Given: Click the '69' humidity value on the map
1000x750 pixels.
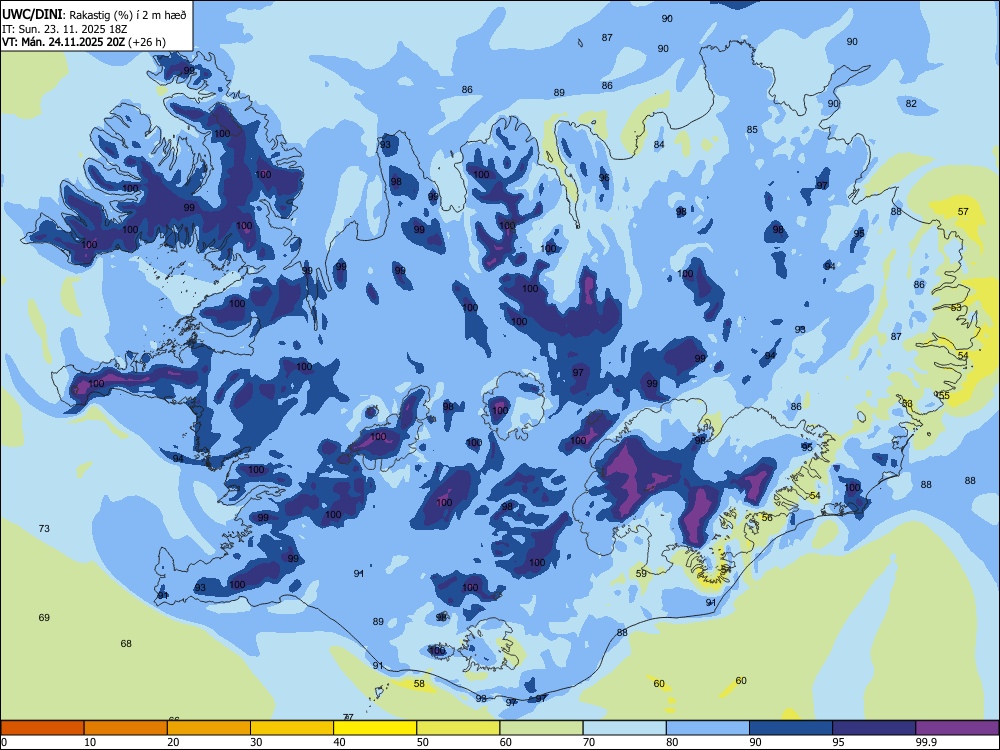Looking at the screenshot, I should coord(44,617).
